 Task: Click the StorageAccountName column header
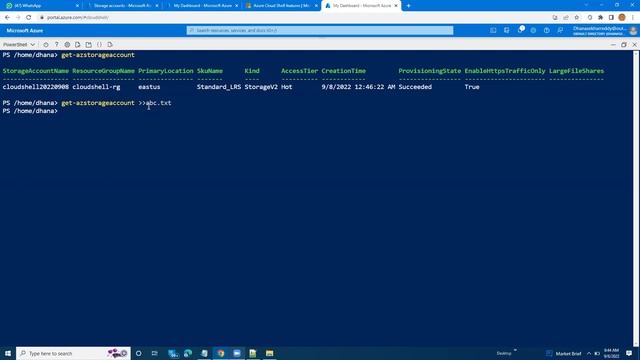click(x=36, y=71)
